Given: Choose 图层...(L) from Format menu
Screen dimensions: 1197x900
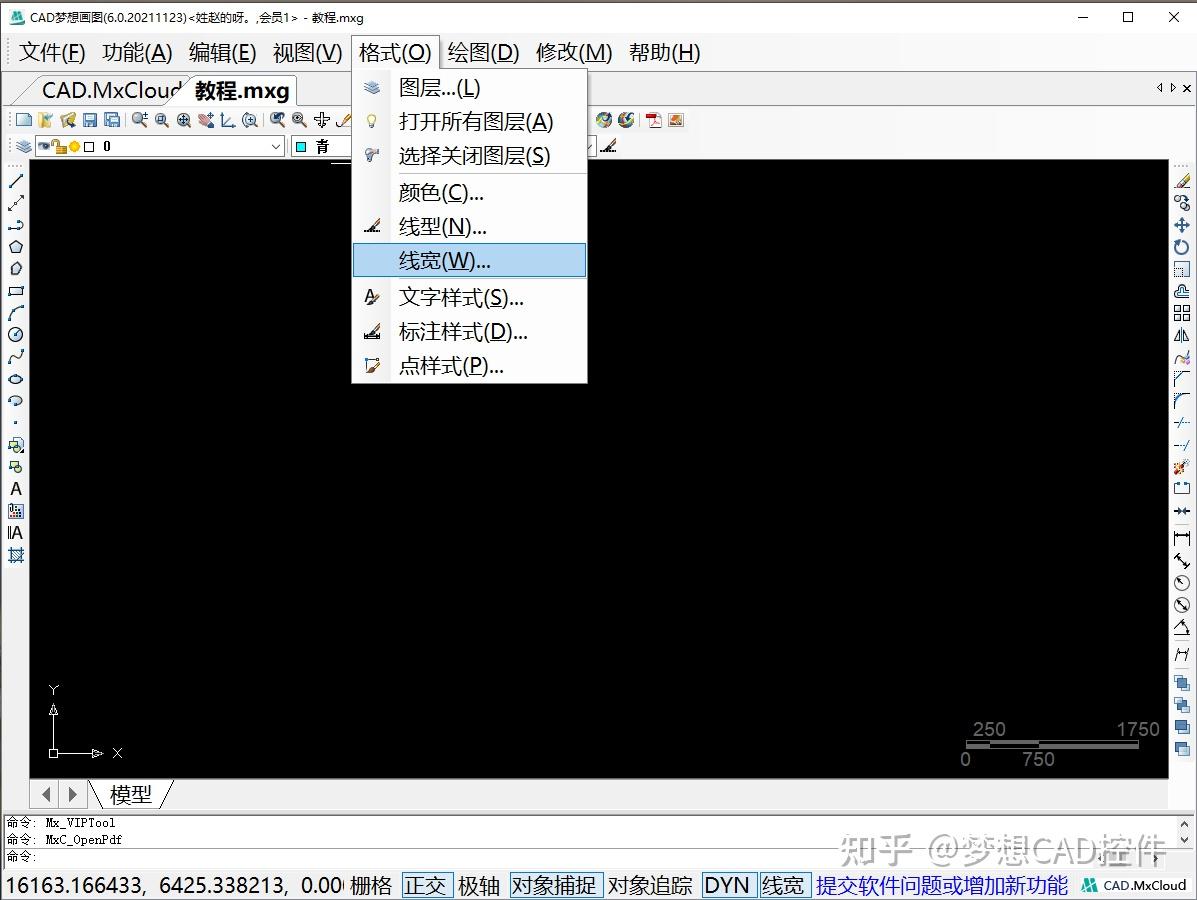Looking at the screenshot, I should click(x=469, y=88).
